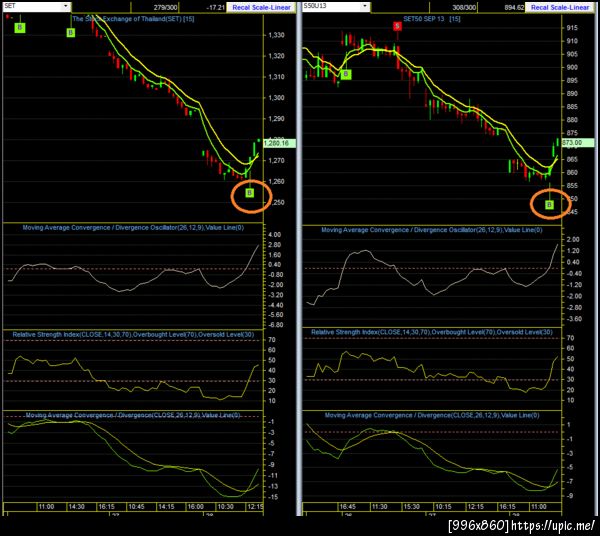The width and height of the screenshot is (600, 536).
Task: Open the SET symbol dropdown arrow
Action: tap(65, 6)
